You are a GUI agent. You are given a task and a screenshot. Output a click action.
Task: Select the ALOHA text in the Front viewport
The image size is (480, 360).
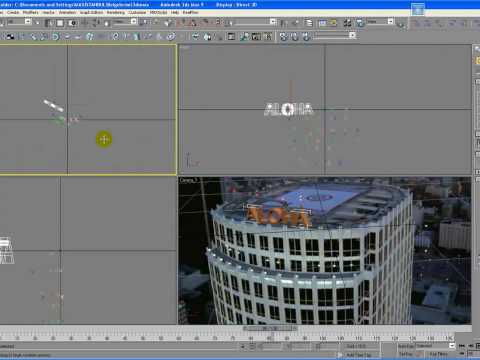point(289,110)
